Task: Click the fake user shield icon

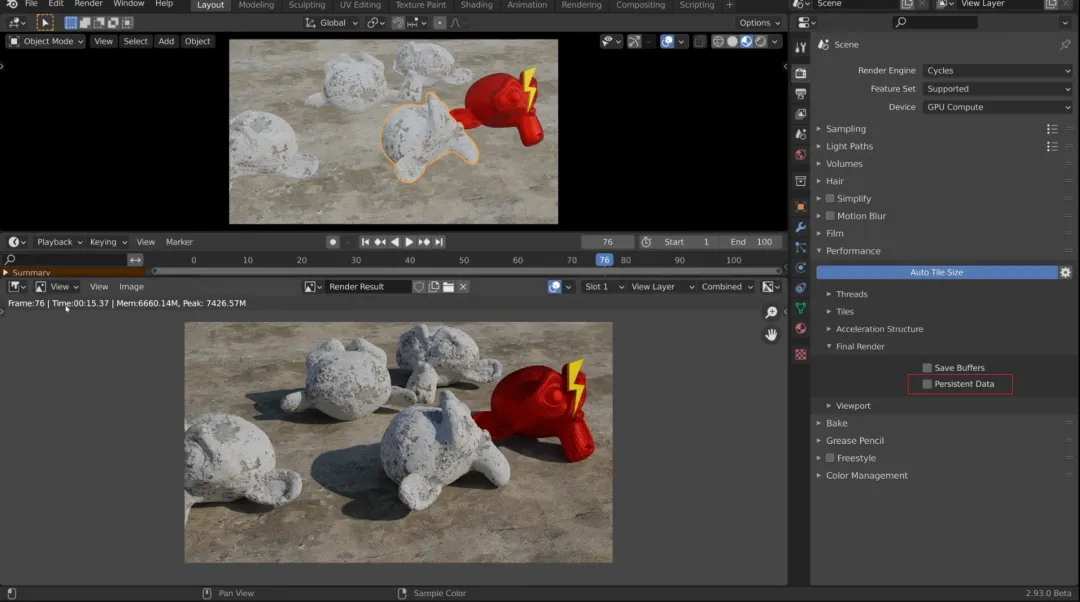Action: [419, 287]
